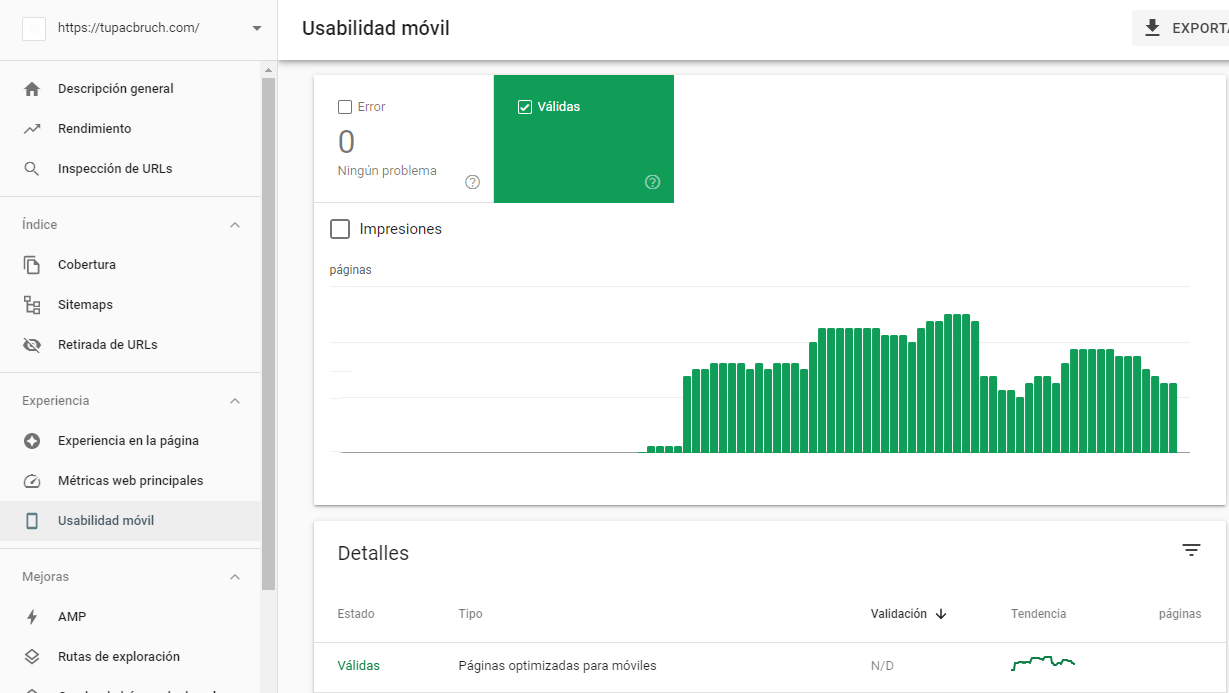Toggle the Impresiones checkbox

click(340, 229)
